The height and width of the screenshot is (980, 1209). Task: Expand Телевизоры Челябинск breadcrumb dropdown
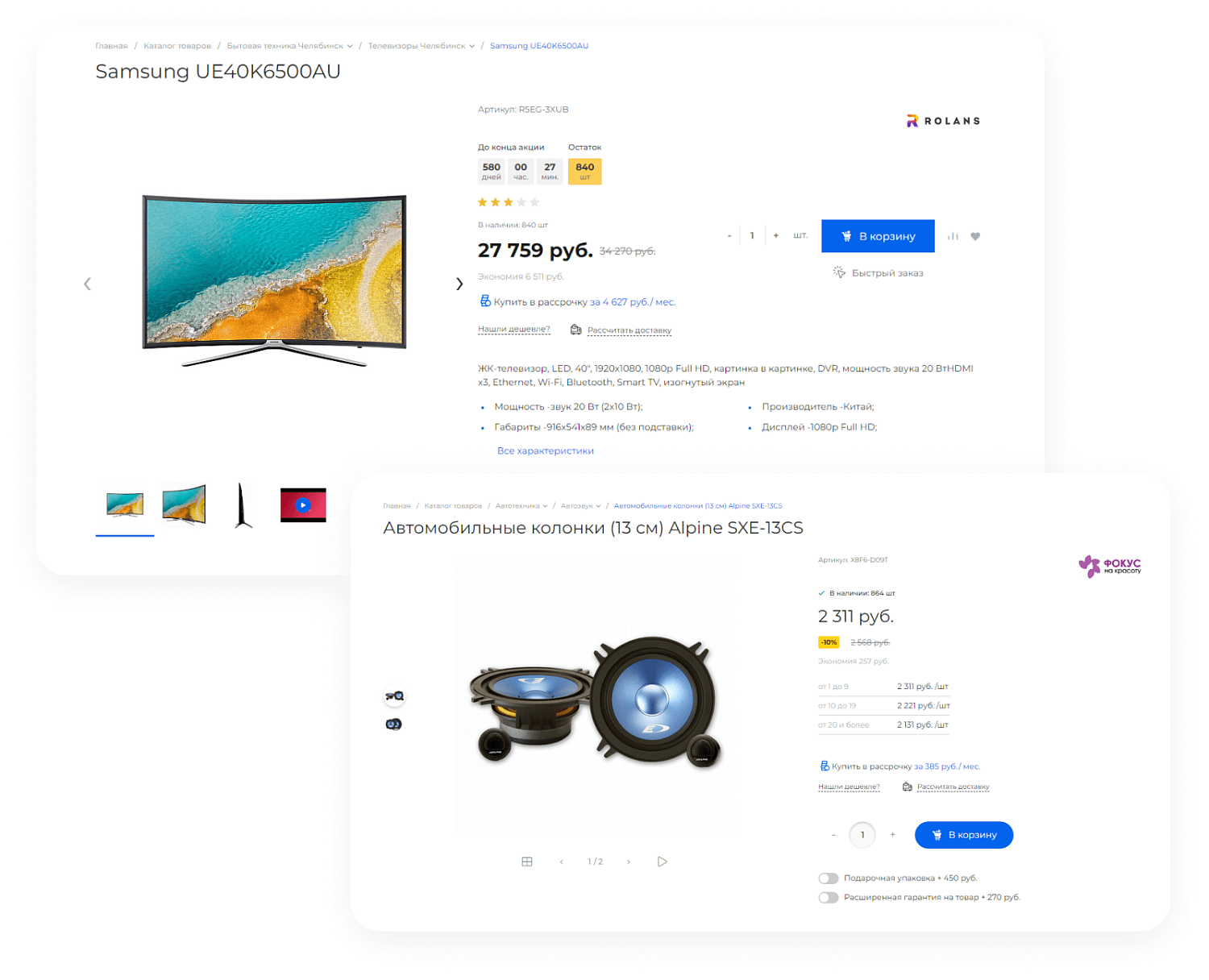click(472, 46)
